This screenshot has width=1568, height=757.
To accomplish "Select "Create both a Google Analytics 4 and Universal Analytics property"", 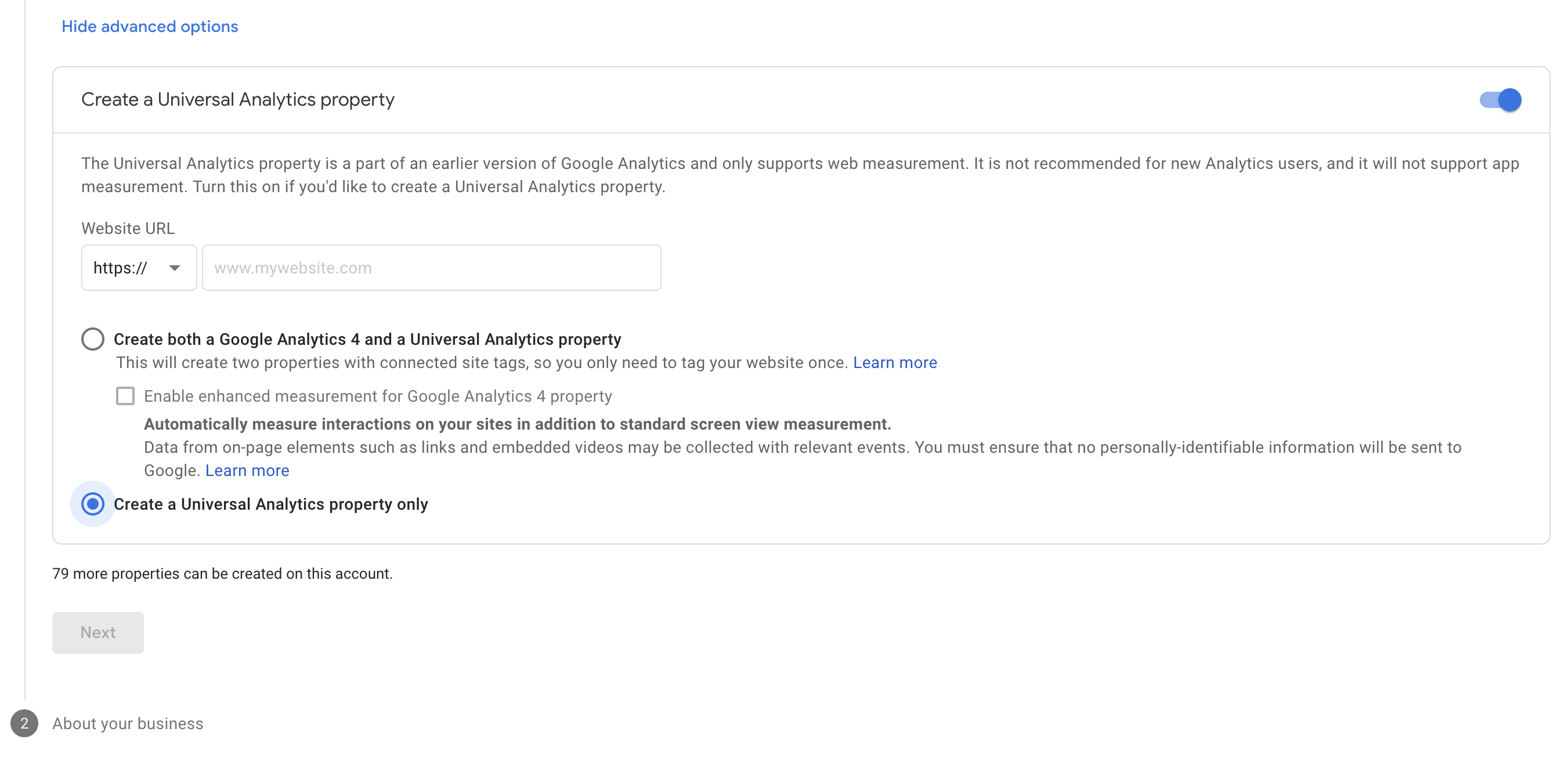I will click(x=92, y=339).
